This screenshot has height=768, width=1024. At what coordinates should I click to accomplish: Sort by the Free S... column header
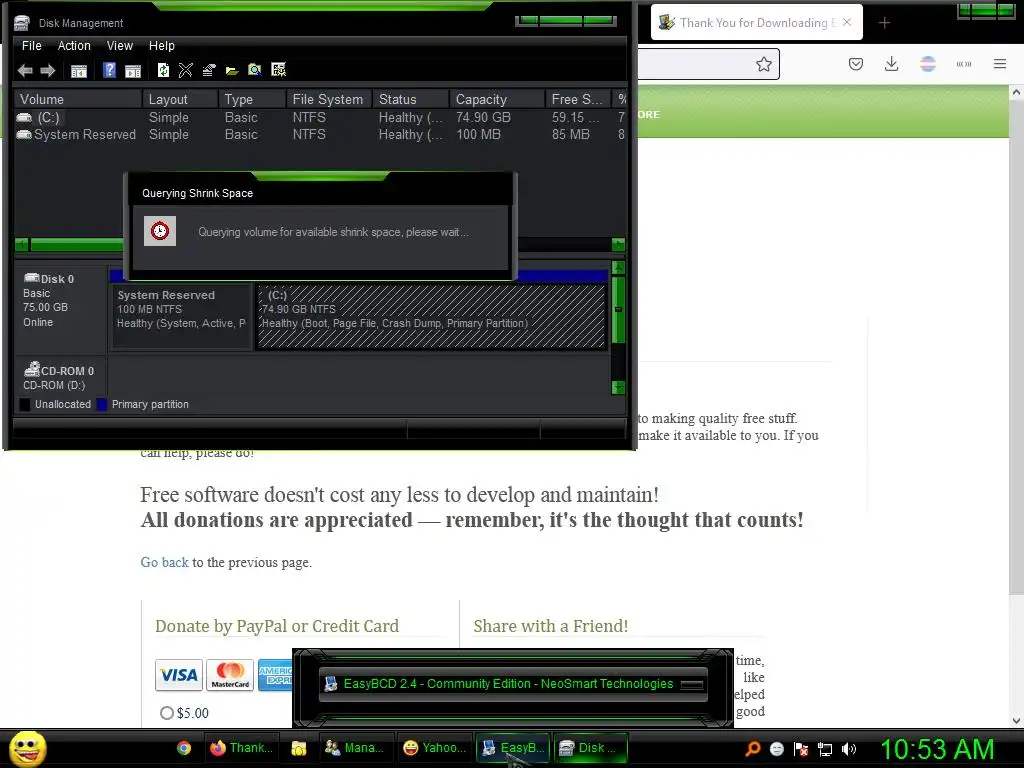click(x=579, y=99)
